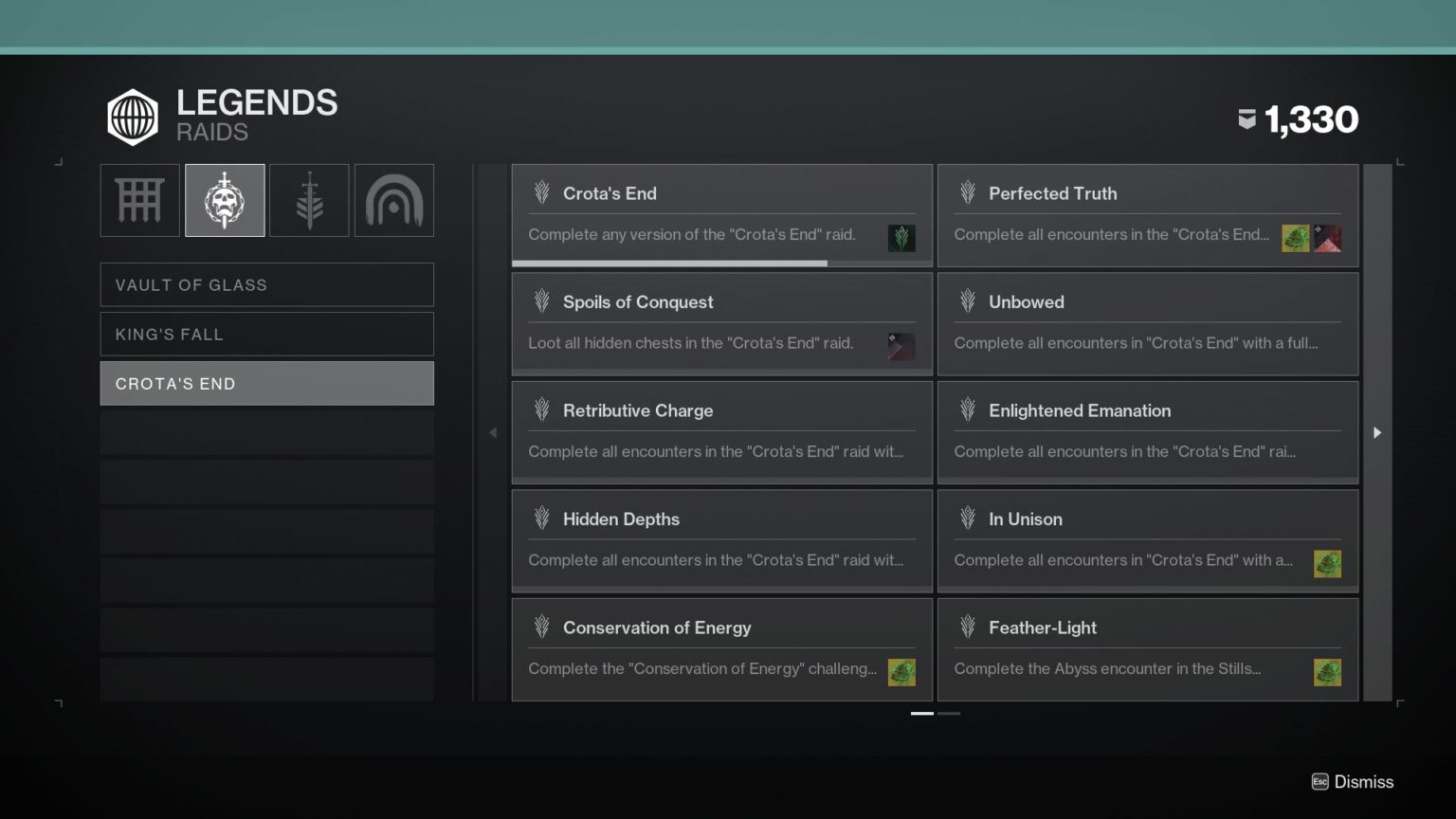Open the arch-shaped category icon tab
The height and width of the screenshot is (819, 1456).
click(x=394, y=200)
